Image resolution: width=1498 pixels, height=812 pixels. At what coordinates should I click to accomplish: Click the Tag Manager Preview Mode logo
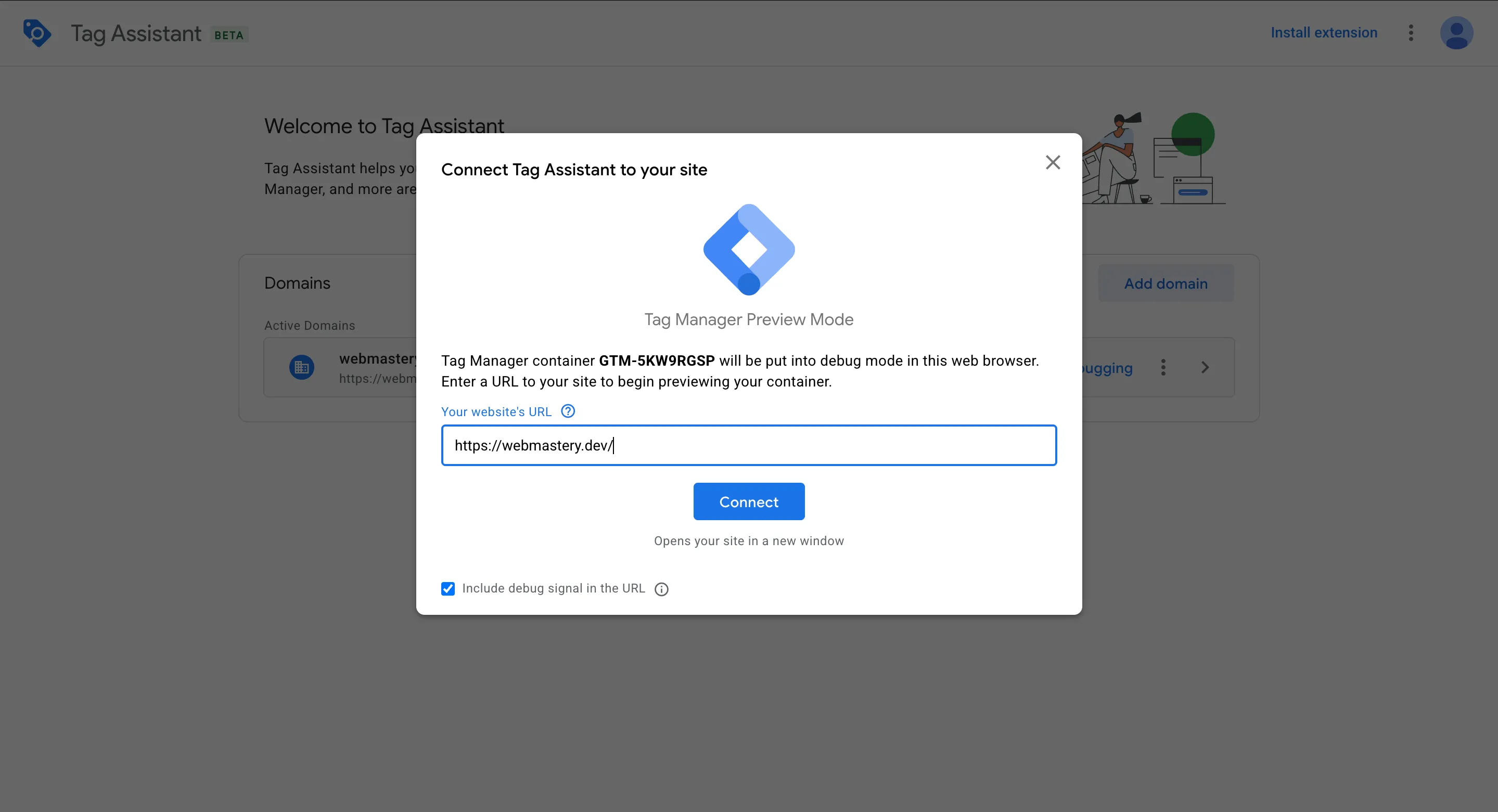[x=748, y=250]
